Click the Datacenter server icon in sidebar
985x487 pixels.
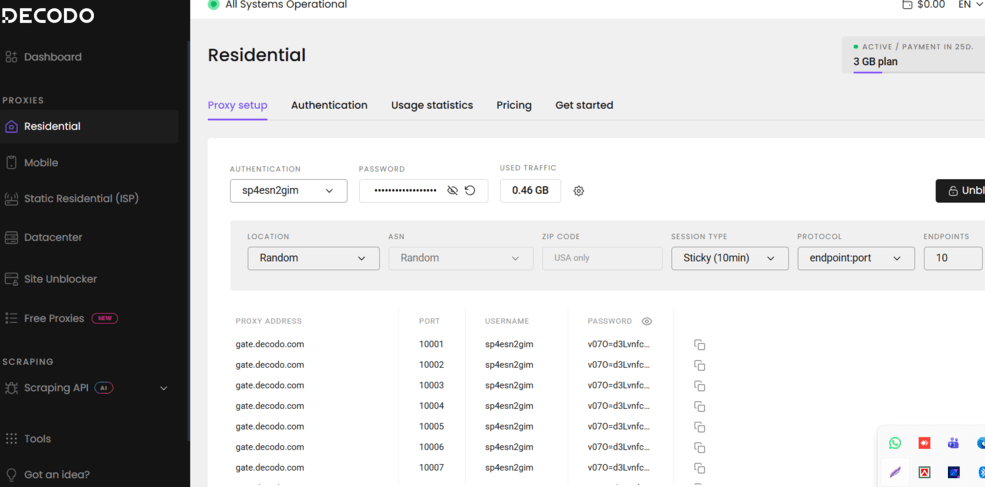(11, 238)
